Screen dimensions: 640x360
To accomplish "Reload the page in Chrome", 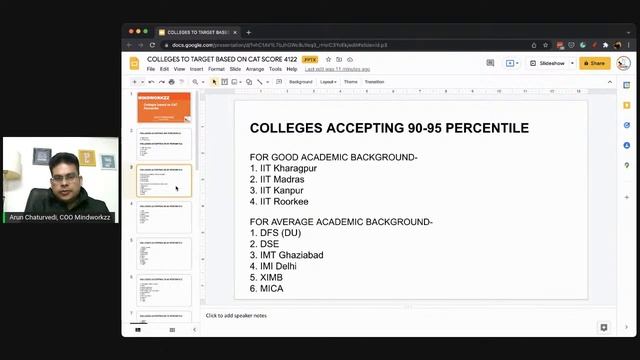I will [152, 45].
